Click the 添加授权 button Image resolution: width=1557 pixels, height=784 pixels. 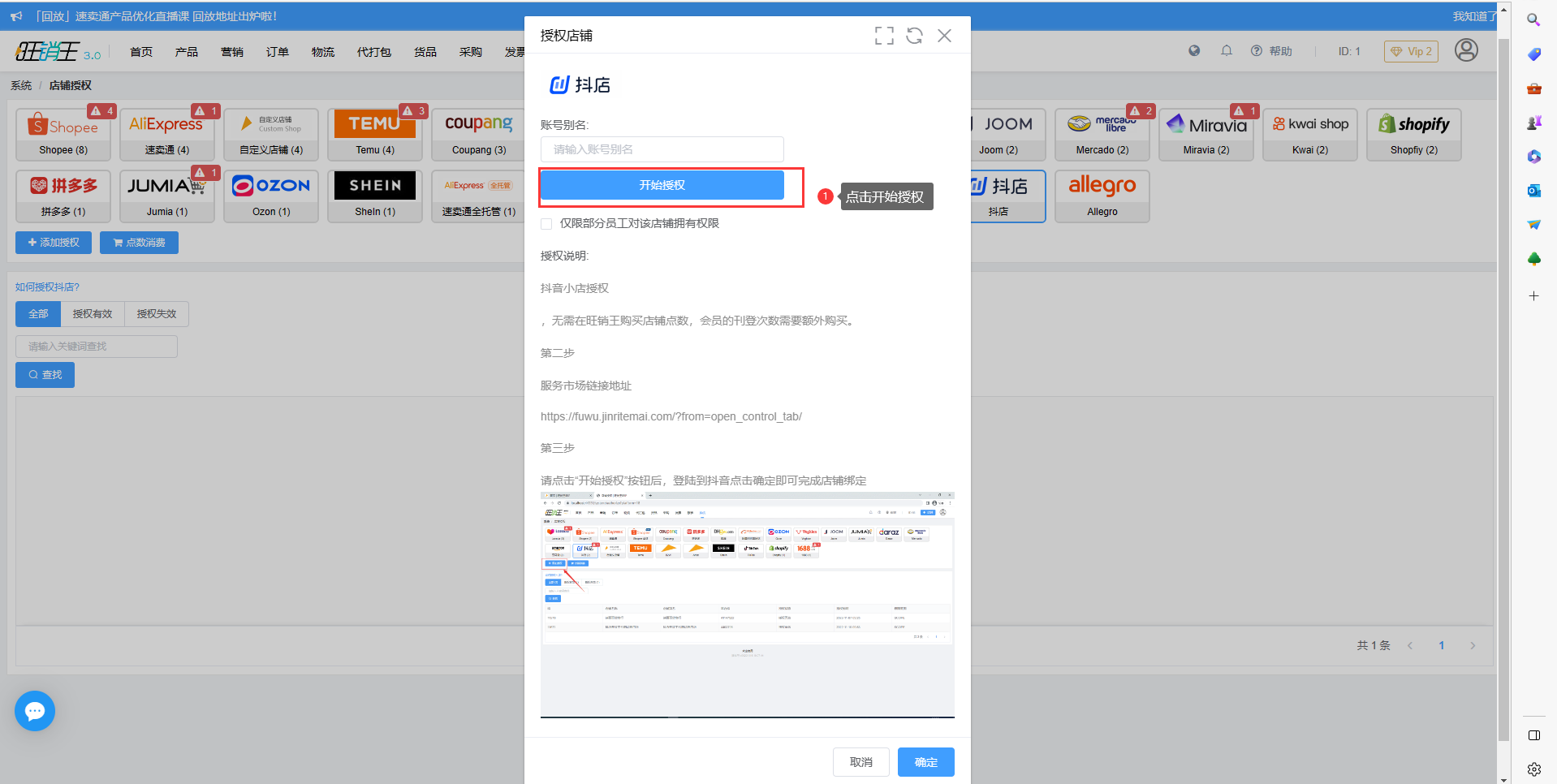54,243
